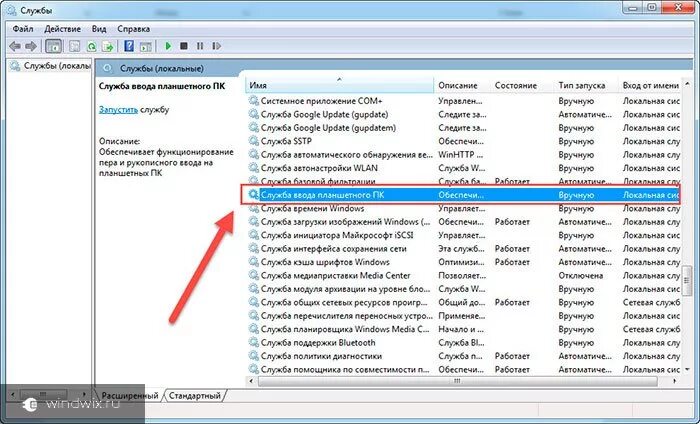This screenshot has width=700, height=424.
Task: Open the Действие menu
Action: [x=62, y=29]
